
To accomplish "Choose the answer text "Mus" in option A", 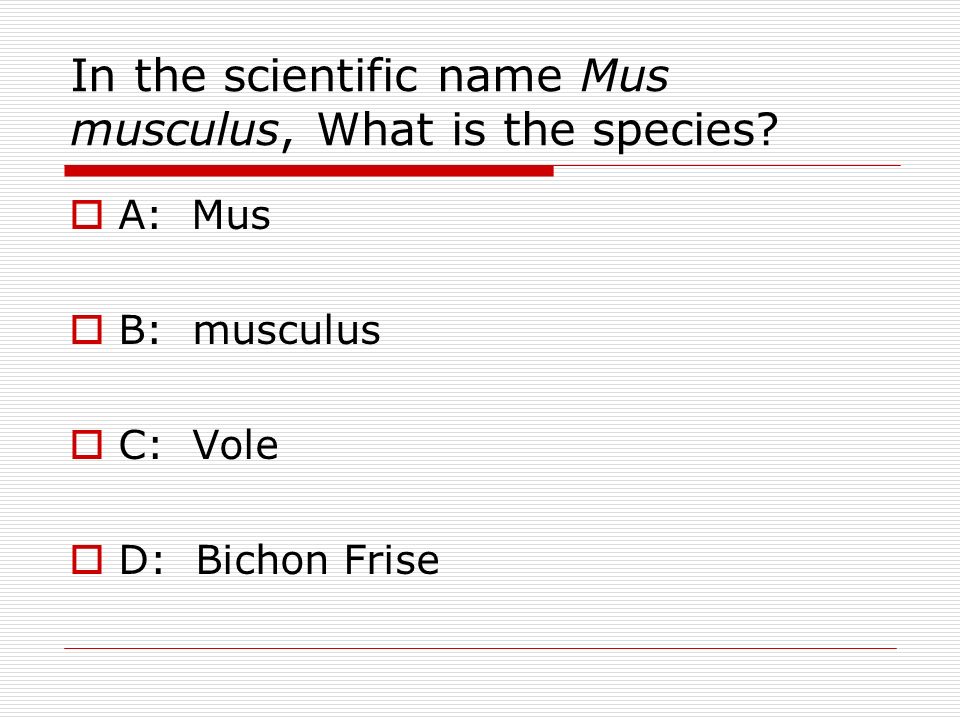I will point(231,216).
